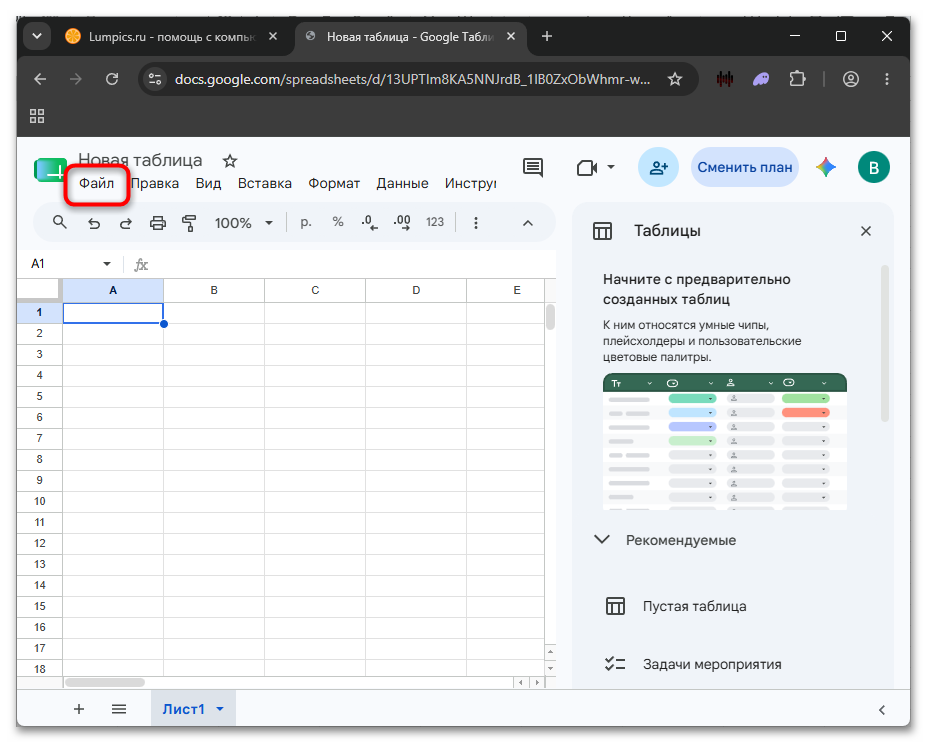Open the Лист1 tab dropdown arrow

click(220, 709)
